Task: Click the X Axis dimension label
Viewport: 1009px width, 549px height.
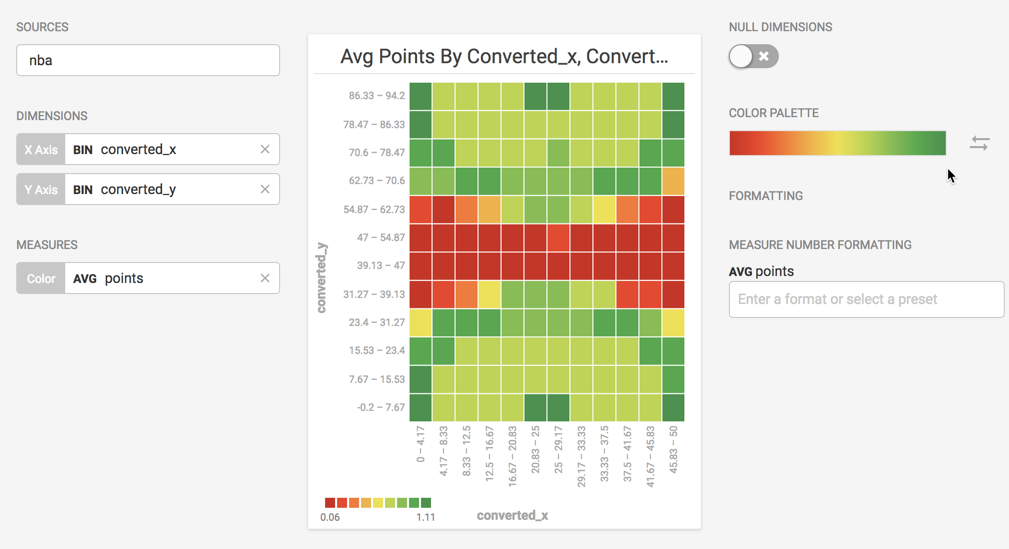Action: tap(41, 149)
